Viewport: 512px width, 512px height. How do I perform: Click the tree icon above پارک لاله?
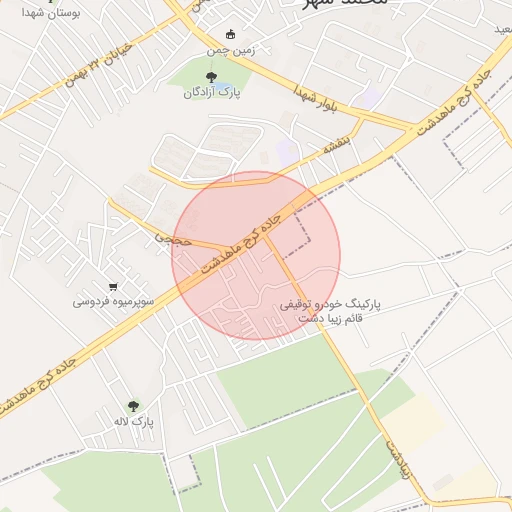(133, 406)
